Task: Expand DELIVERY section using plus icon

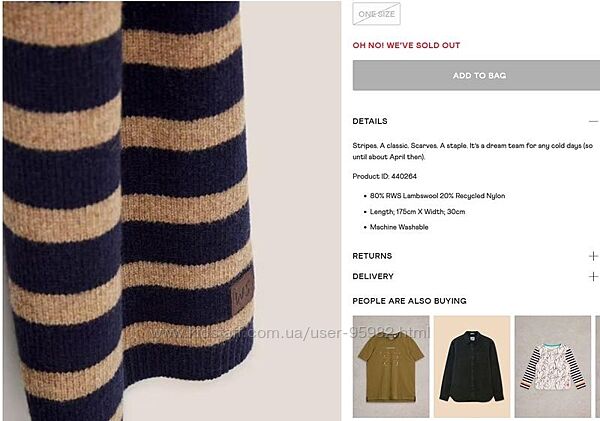Action: [x=593, y=276]
